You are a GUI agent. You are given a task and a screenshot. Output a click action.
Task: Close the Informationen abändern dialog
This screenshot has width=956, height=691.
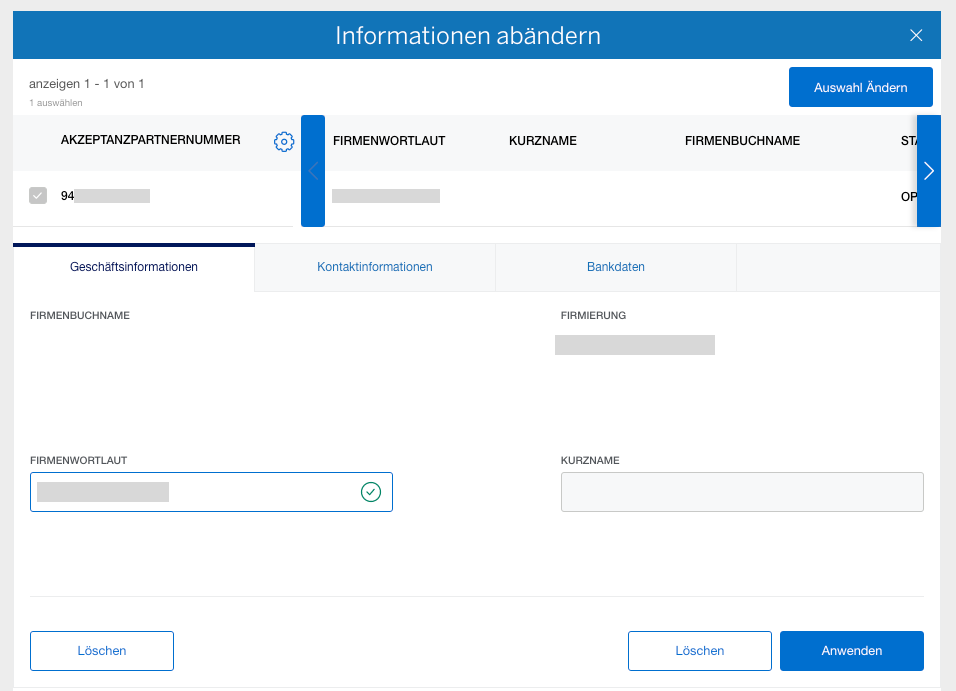pyautogui.click(x=916, y=34)
